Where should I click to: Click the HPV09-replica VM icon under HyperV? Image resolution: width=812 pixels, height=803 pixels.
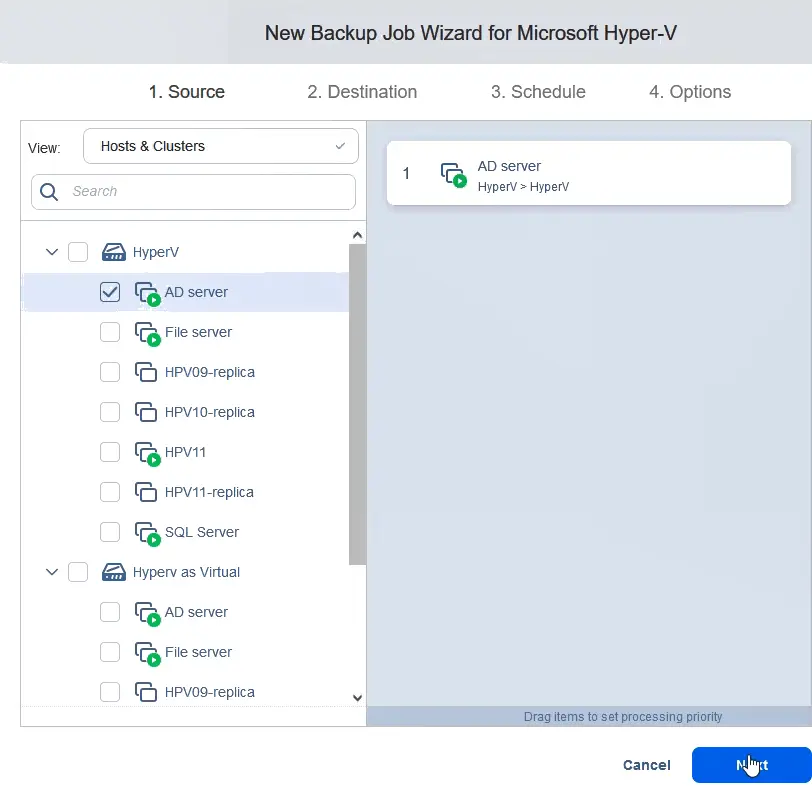coord(146,372)
